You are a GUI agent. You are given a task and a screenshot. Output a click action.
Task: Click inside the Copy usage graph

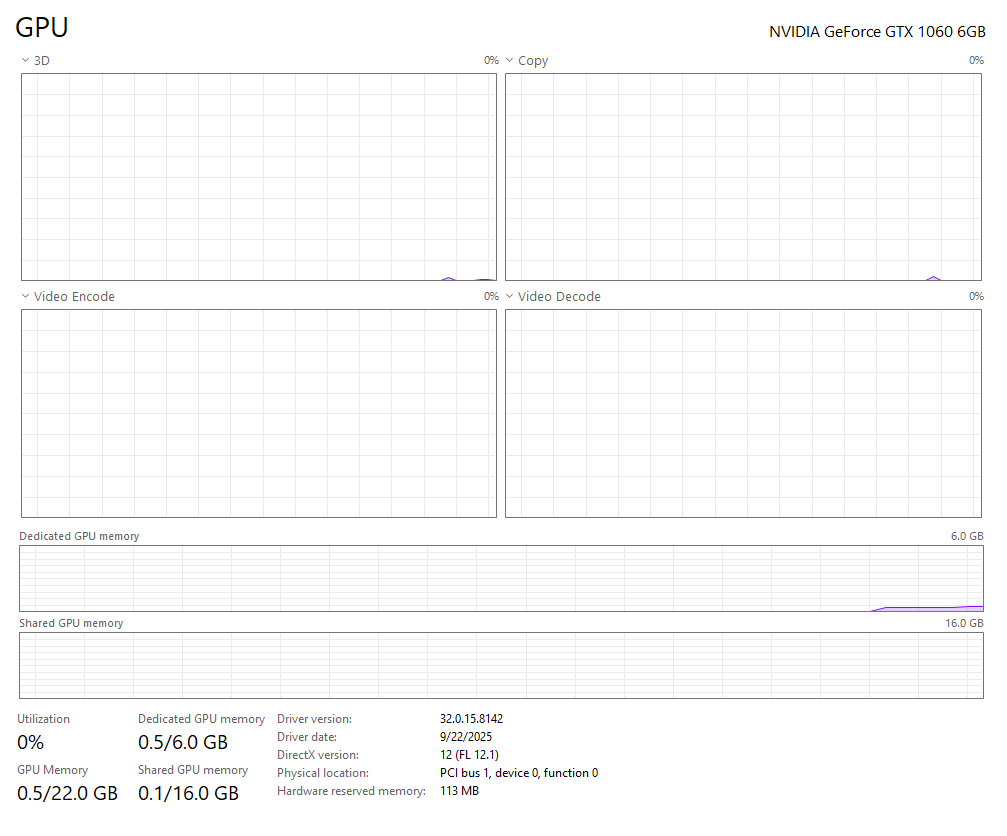coord(743,177)
